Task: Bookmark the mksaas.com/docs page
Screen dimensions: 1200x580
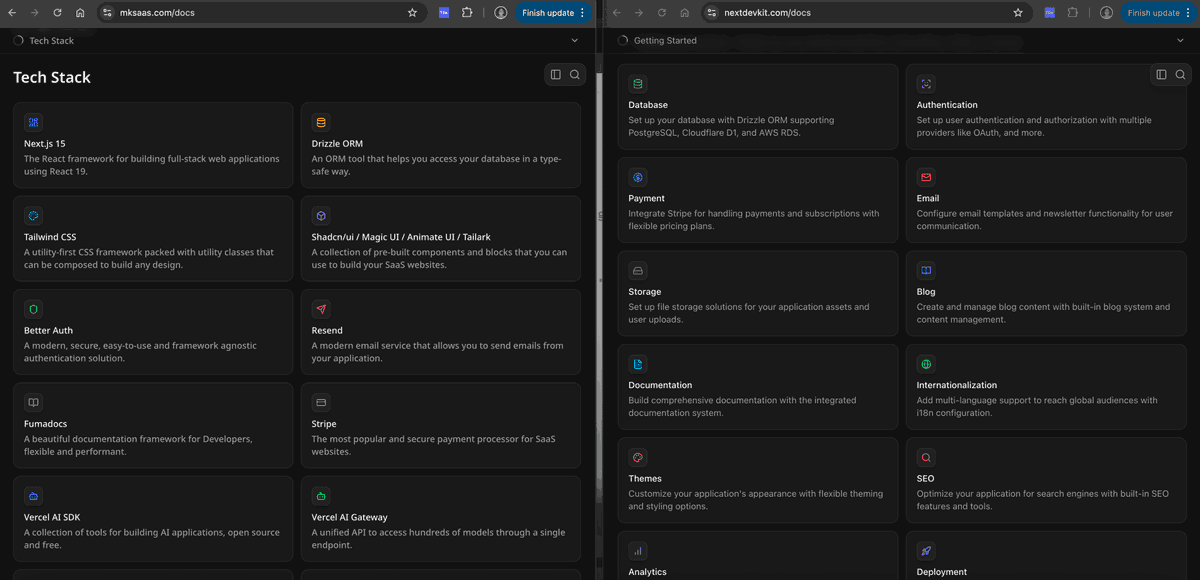Action: (x=412, y=13)
